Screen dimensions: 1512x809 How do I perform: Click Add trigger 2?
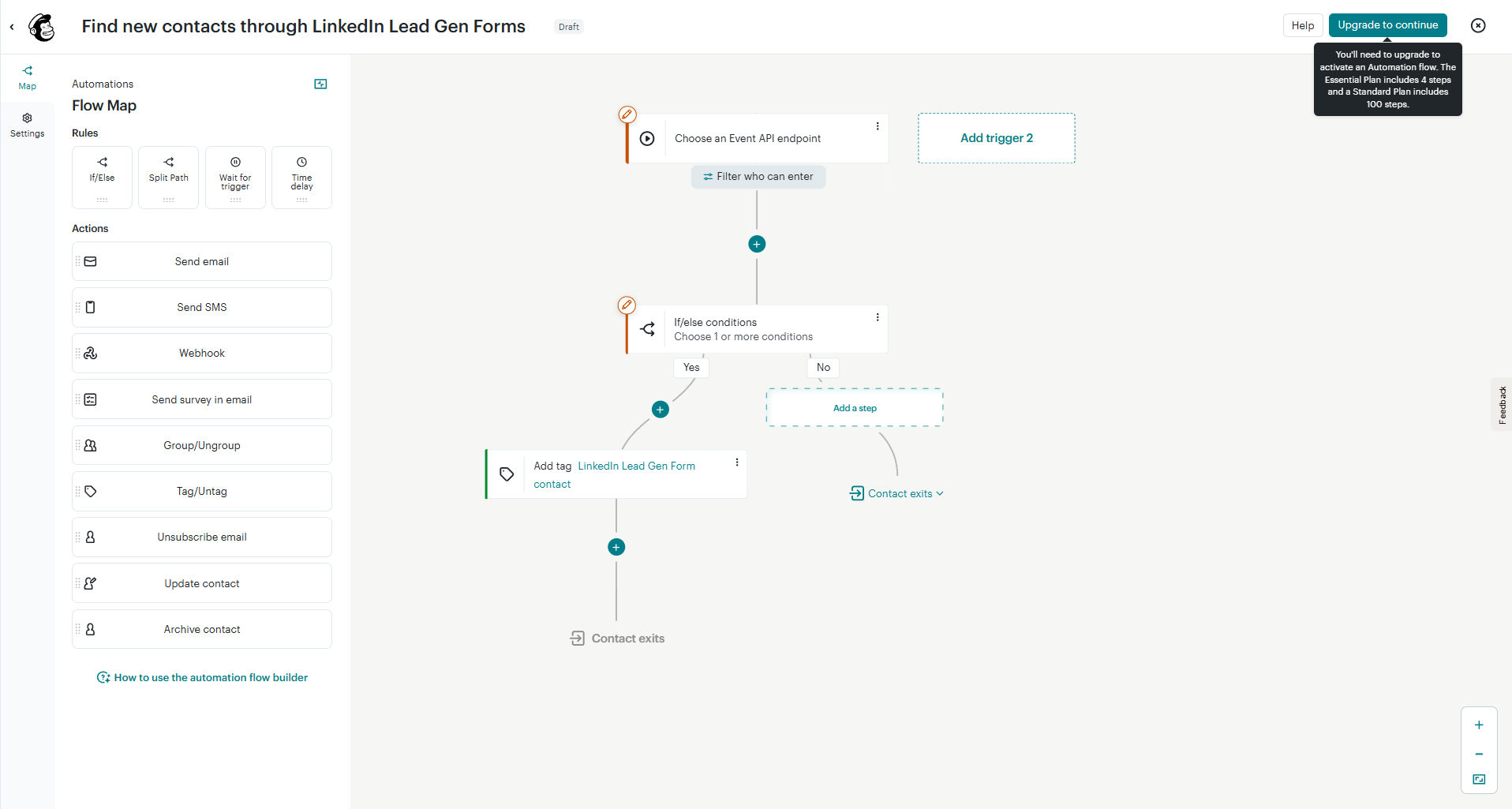tap(997, 138)
